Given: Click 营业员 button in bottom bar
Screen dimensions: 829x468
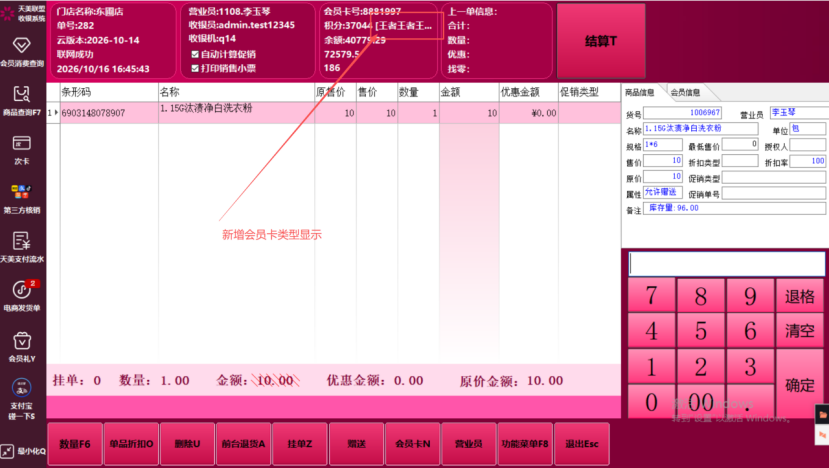Looking at the screenshot, I should tap(468, 444).
